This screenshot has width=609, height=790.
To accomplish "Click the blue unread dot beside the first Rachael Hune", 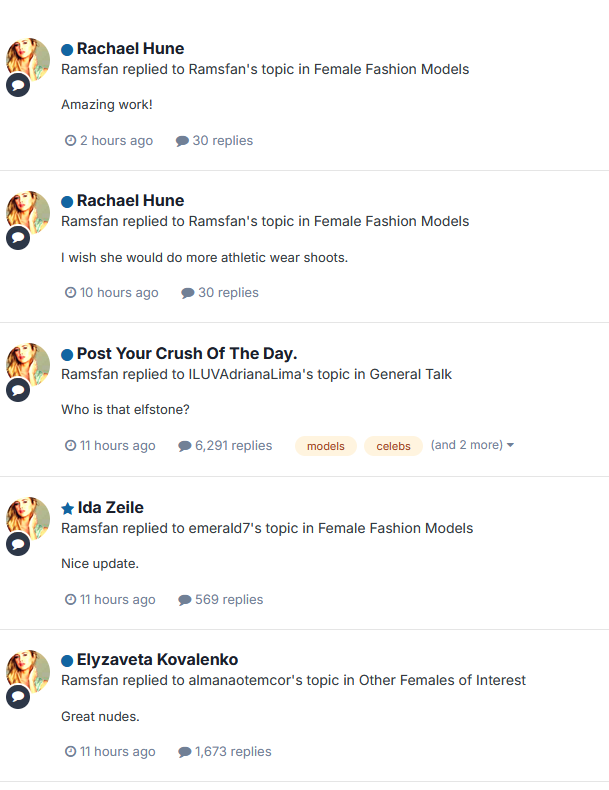I will click(67, 49).
